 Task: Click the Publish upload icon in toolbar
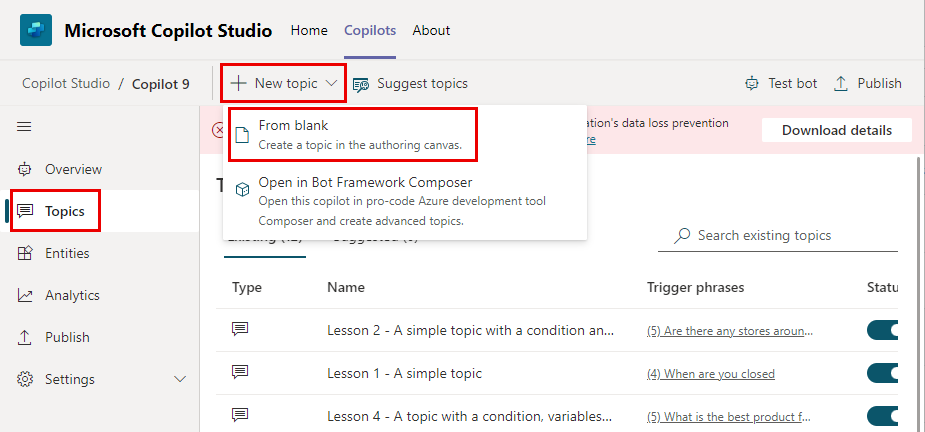point(841,84)
